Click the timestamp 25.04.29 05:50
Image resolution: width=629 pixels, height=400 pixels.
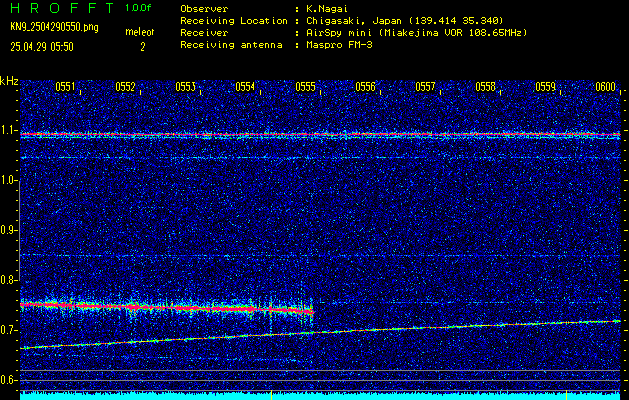[42, 47]
